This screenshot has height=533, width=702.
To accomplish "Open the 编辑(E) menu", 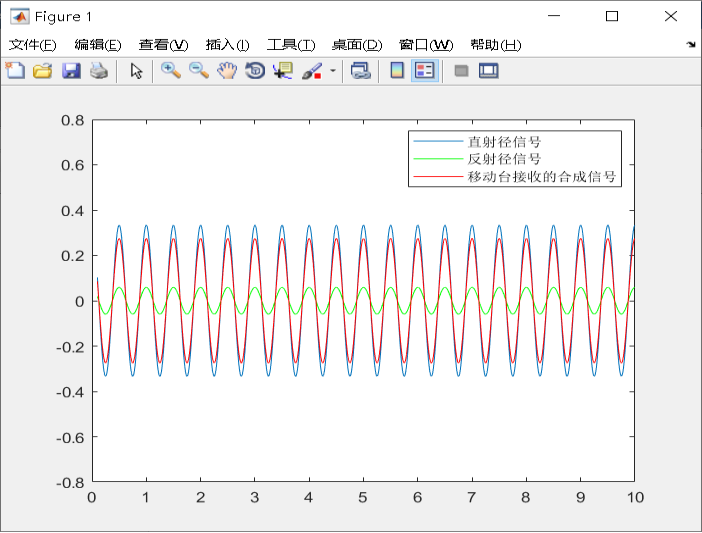I will click(98, 45).
